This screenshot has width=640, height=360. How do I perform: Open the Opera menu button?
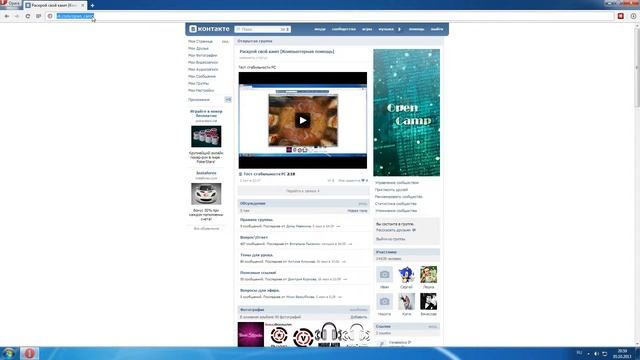(10, 4)
